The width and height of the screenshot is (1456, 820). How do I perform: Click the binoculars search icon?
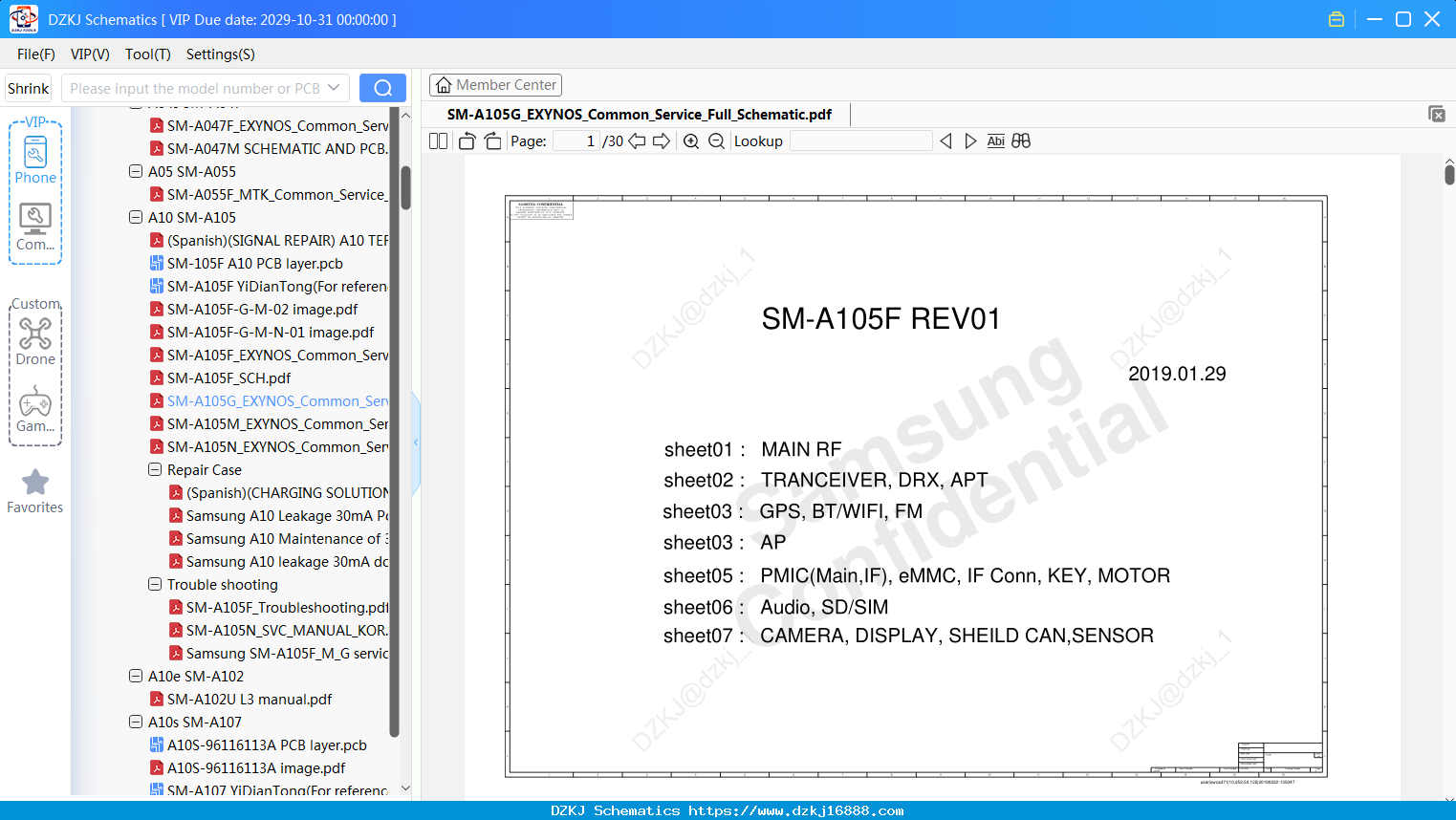tap(1021, 141)
